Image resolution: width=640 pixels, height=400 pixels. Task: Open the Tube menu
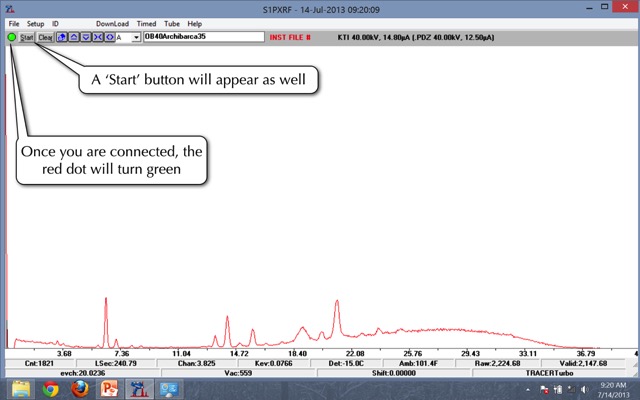pyautogui.click(x=173, y=23)
